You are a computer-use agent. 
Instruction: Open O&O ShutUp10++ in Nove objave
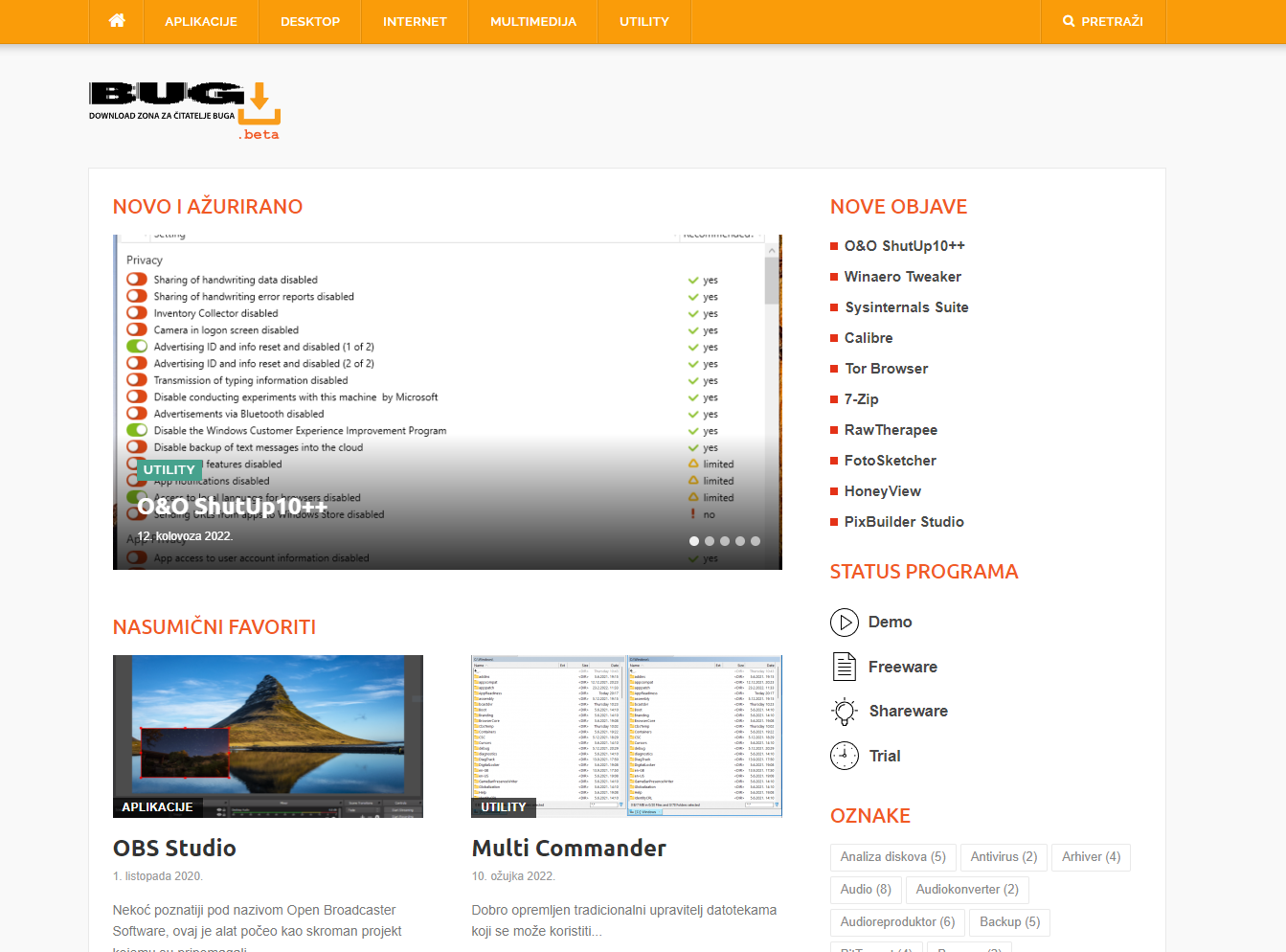click(905, 246)
